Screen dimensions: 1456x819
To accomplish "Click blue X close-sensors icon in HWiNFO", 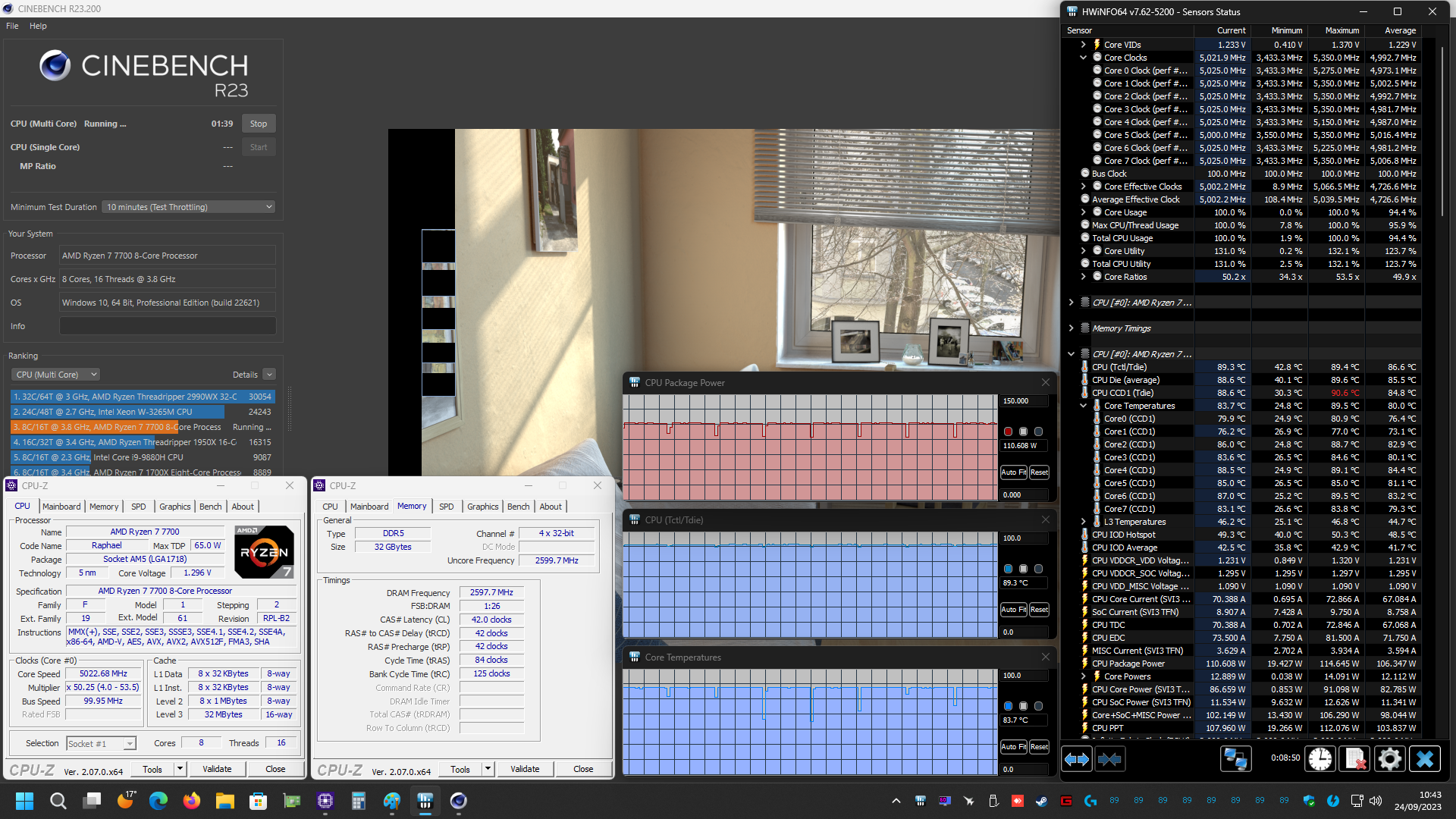I will [x=1425, y=759].
